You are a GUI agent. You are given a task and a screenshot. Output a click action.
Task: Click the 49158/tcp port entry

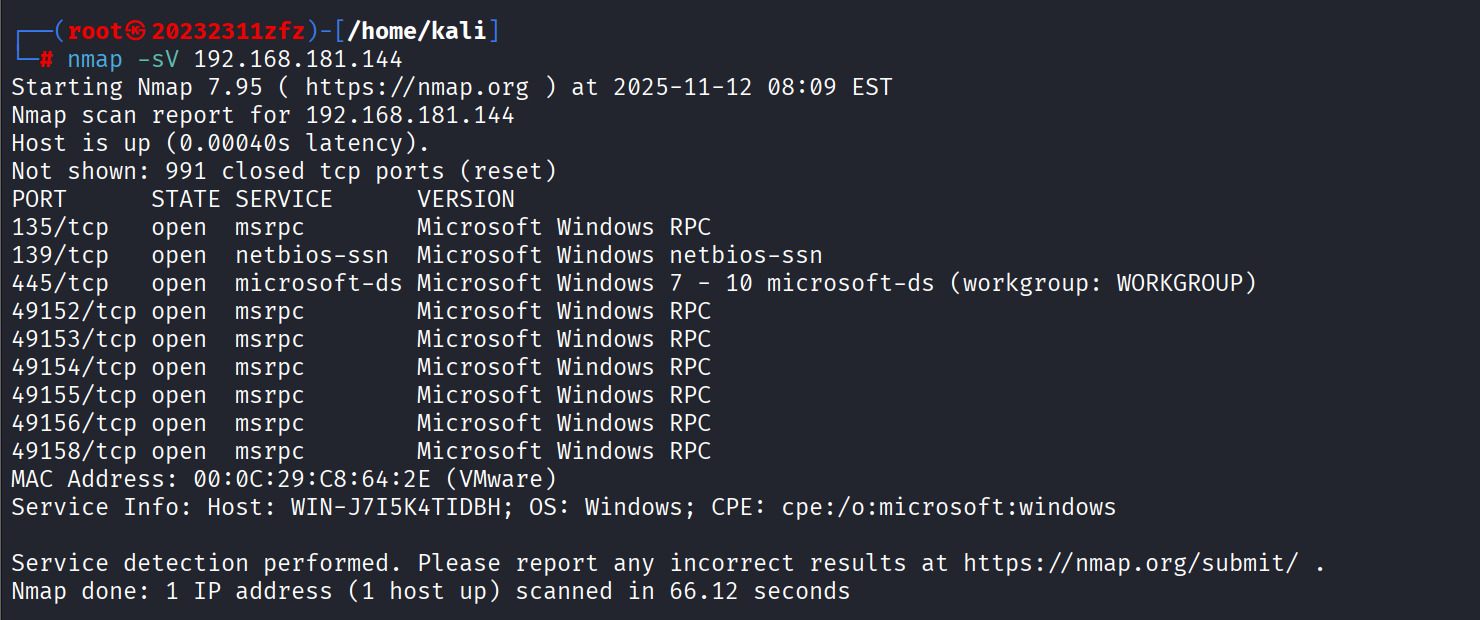[x=74, y=451]
